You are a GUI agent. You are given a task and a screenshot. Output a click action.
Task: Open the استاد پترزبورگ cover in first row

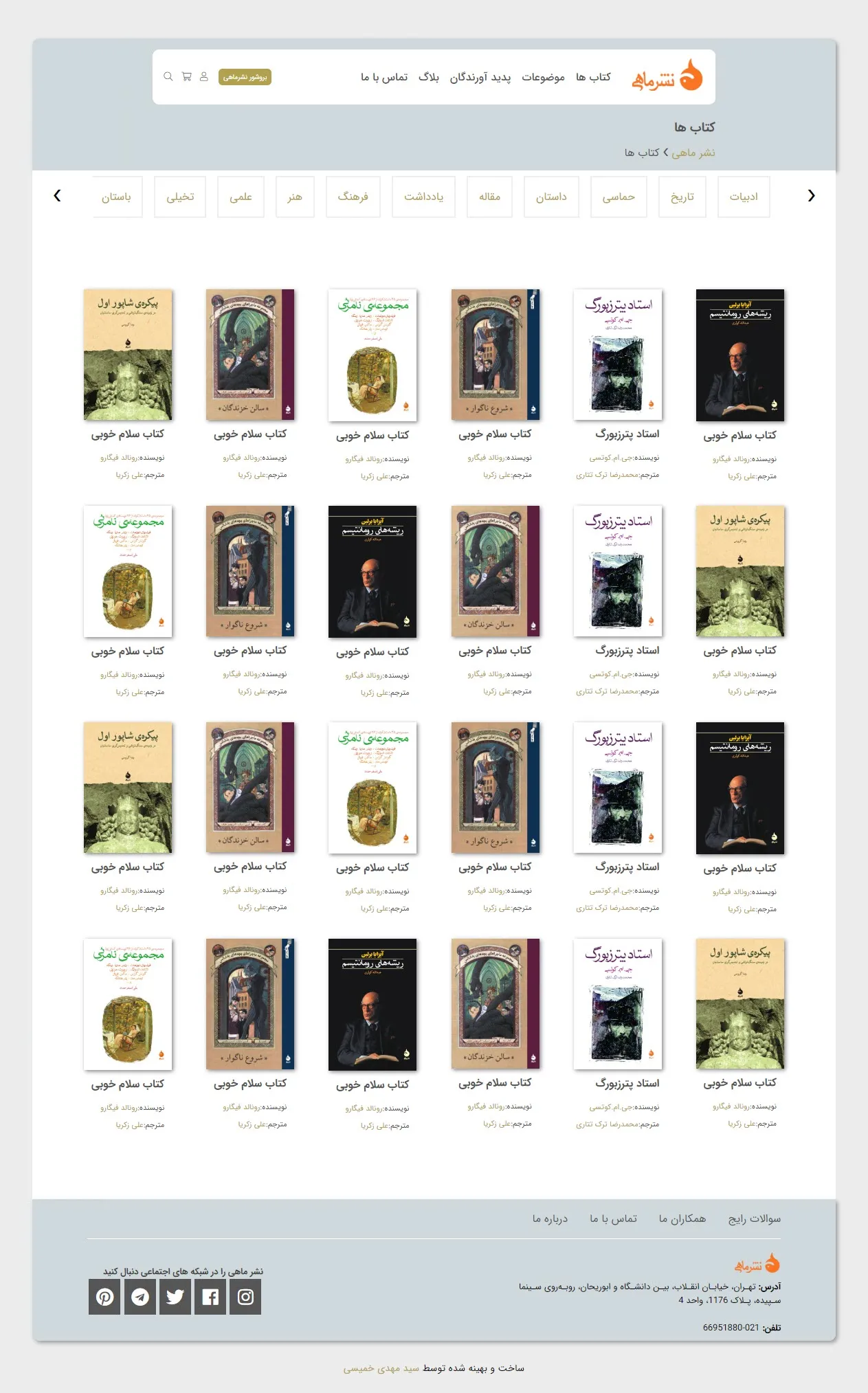[618, 355]
